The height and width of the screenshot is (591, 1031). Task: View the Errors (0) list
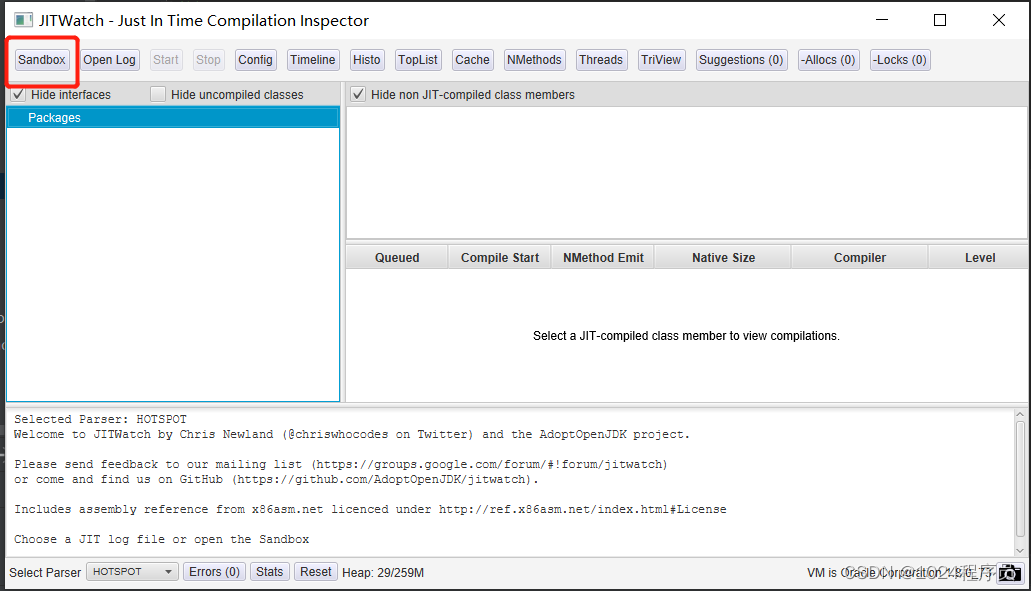[x=214, y=572]
